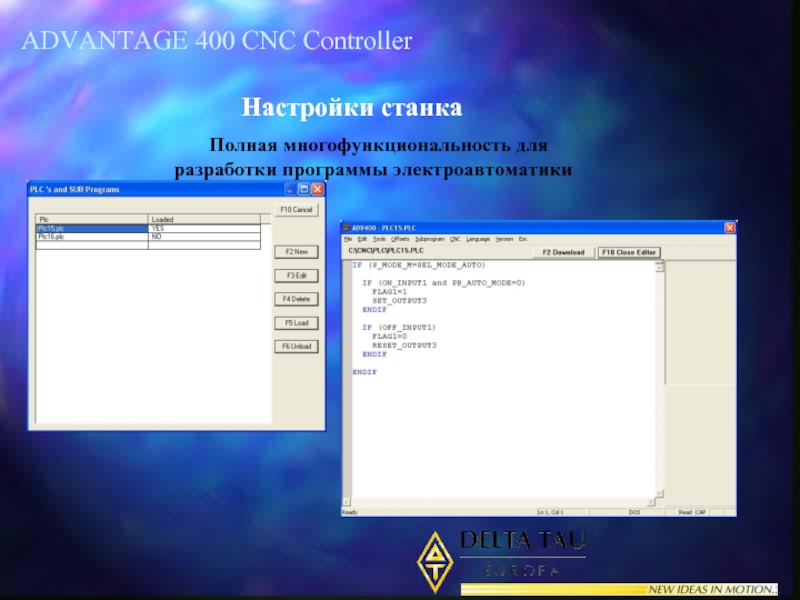Image resolution: width=800 pixels, height=600 pixels.
Task: Click the editor vertical scrollbar up arrow
Action: pyautogui.click(x=659, y=266)
